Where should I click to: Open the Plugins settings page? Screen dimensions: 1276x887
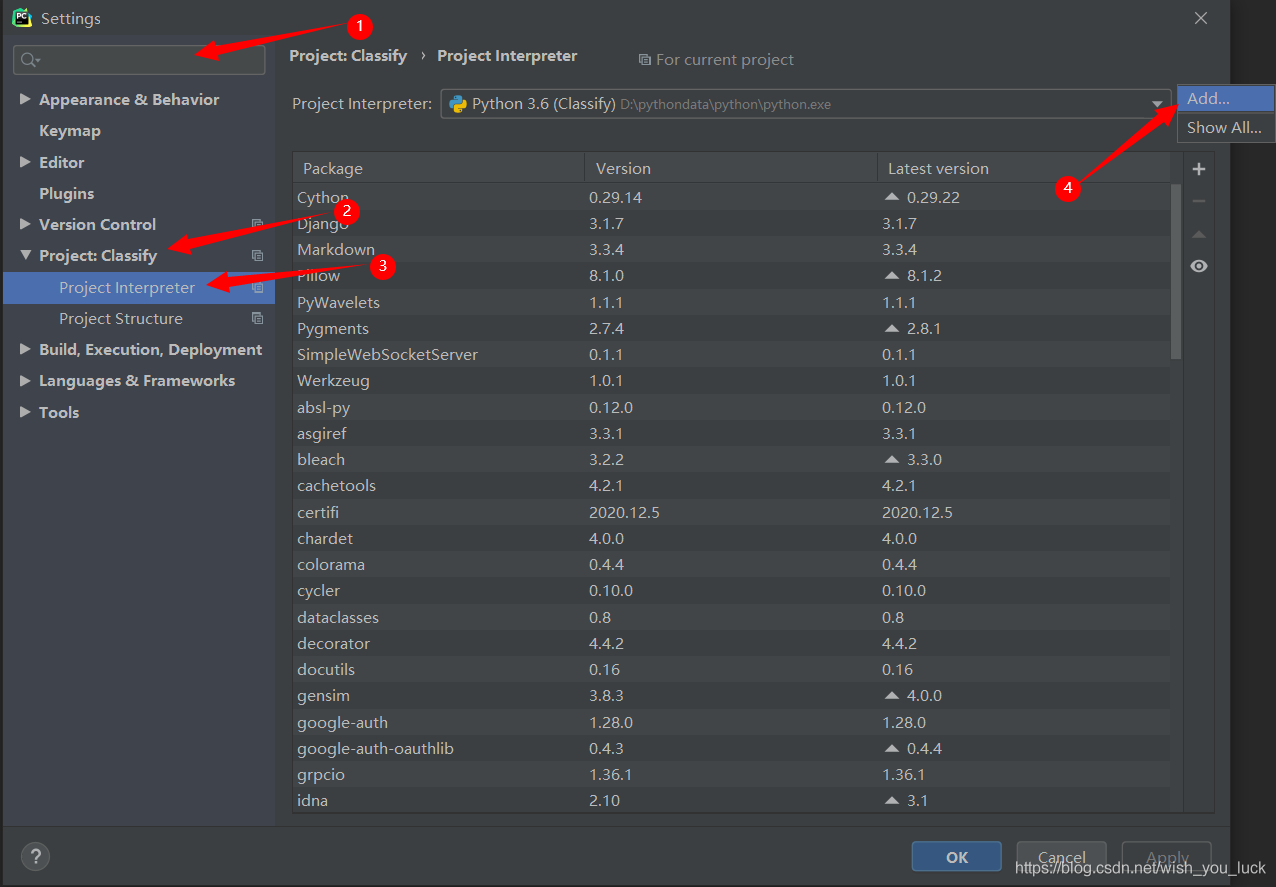(67, 193)
